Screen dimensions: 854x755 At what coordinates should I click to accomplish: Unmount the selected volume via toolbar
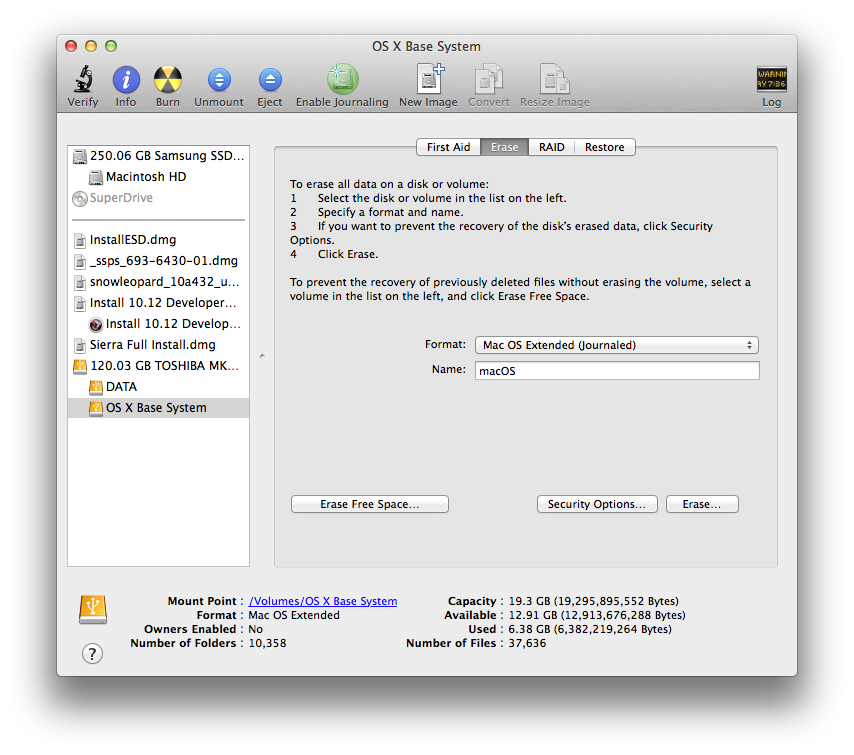(218, 80)
